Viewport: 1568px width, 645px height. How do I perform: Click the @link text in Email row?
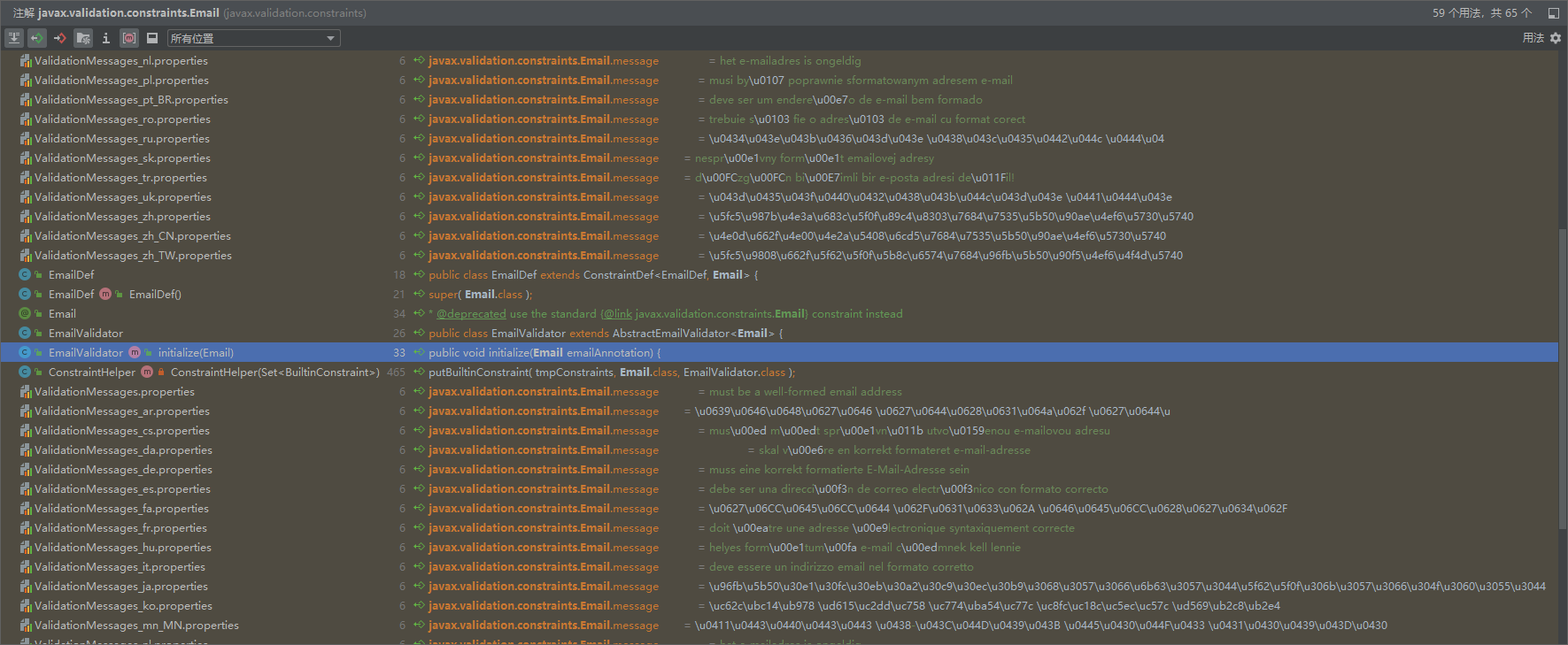[x=618, y=314]
